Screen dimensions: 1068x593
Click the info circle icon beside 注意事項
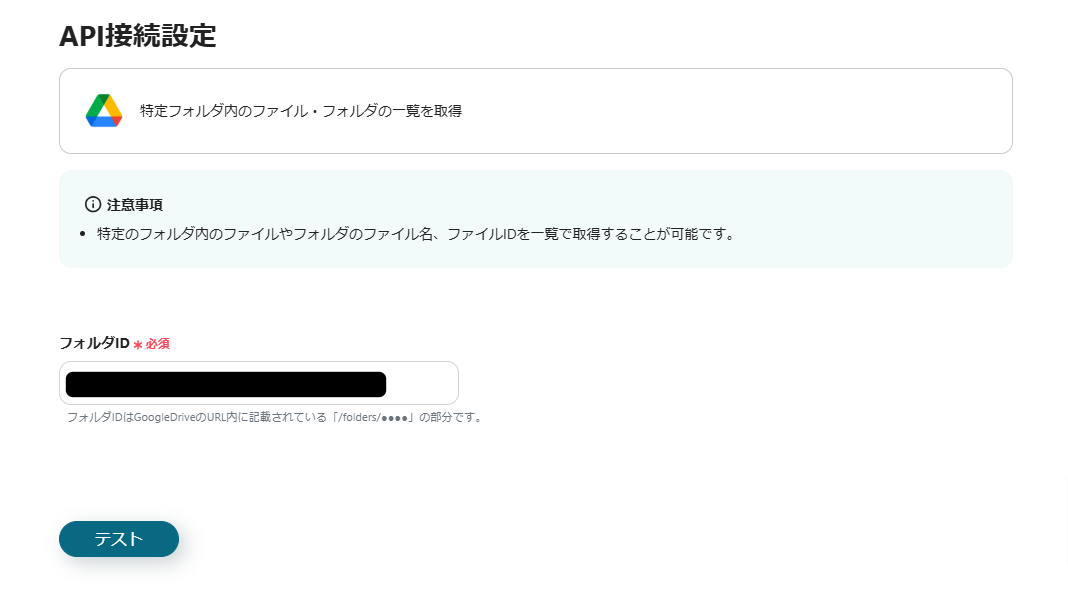tap(93, 204)
